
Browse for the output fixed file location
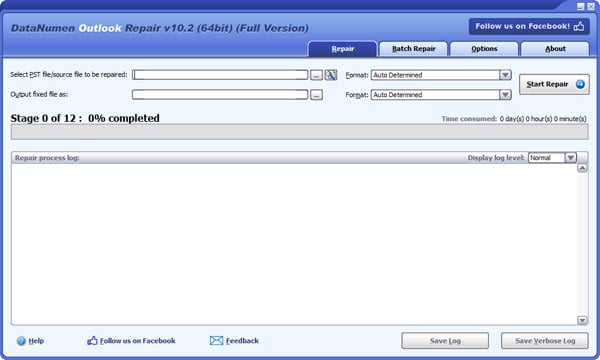pos(316,95)
